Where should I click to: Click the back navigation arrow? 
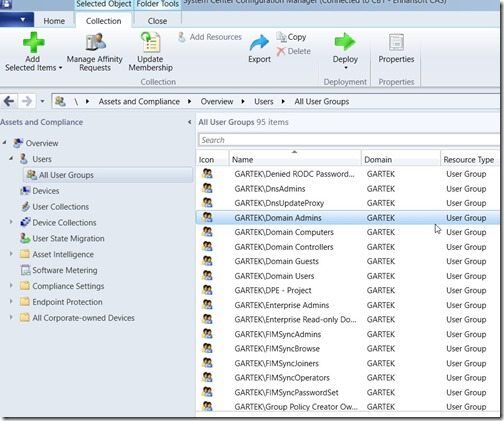(x=9, y=101)
